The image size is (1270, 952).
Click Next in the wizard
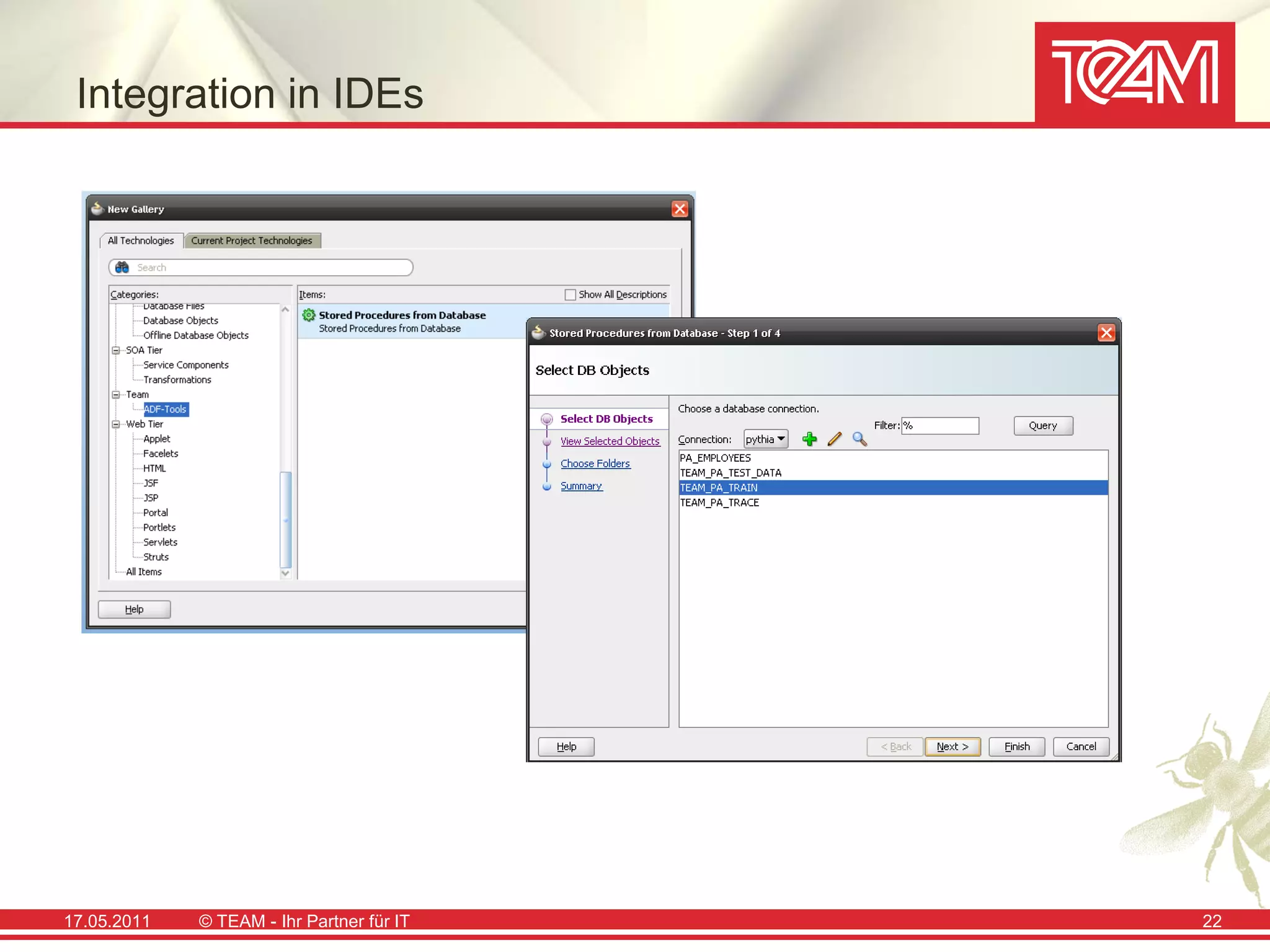click(x=952, y=747)
